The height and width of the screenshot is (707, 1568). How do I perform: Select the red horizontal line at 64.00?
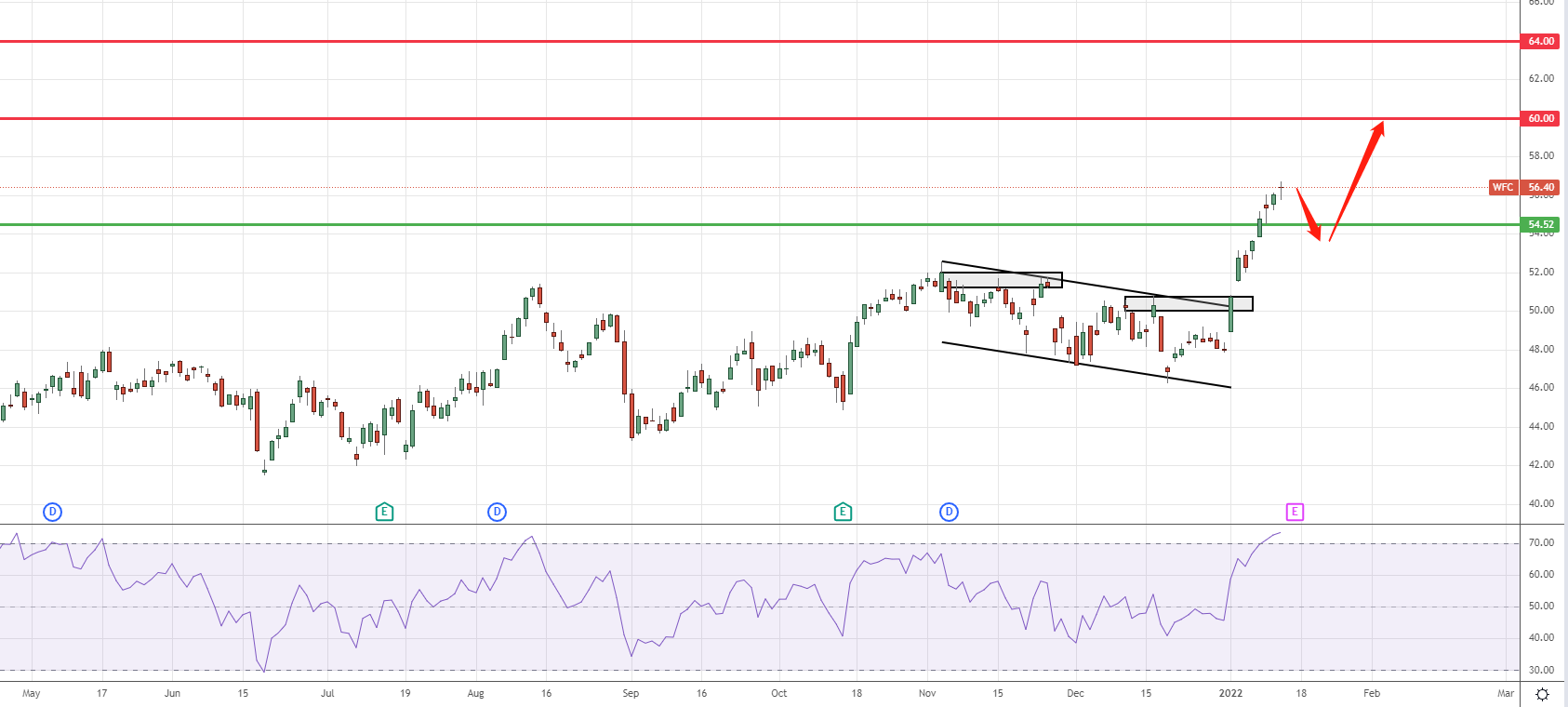pyautogui.click(x=744, y=41)
